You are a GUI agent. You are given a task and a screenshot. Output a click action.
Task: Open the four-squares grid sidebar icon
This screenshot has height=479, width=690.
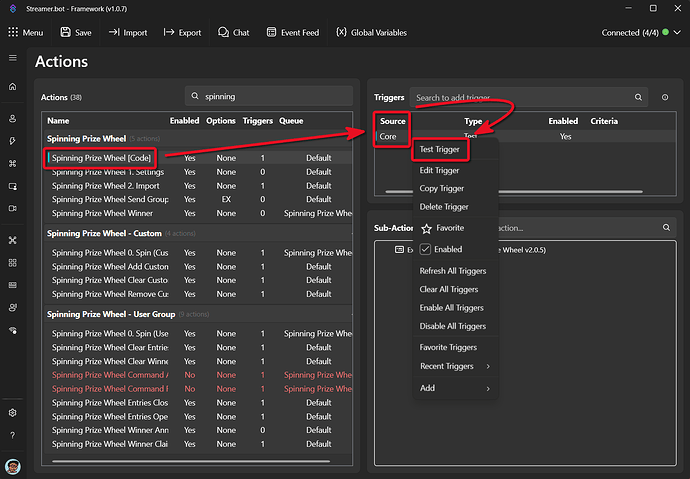[x=13, y=263]
